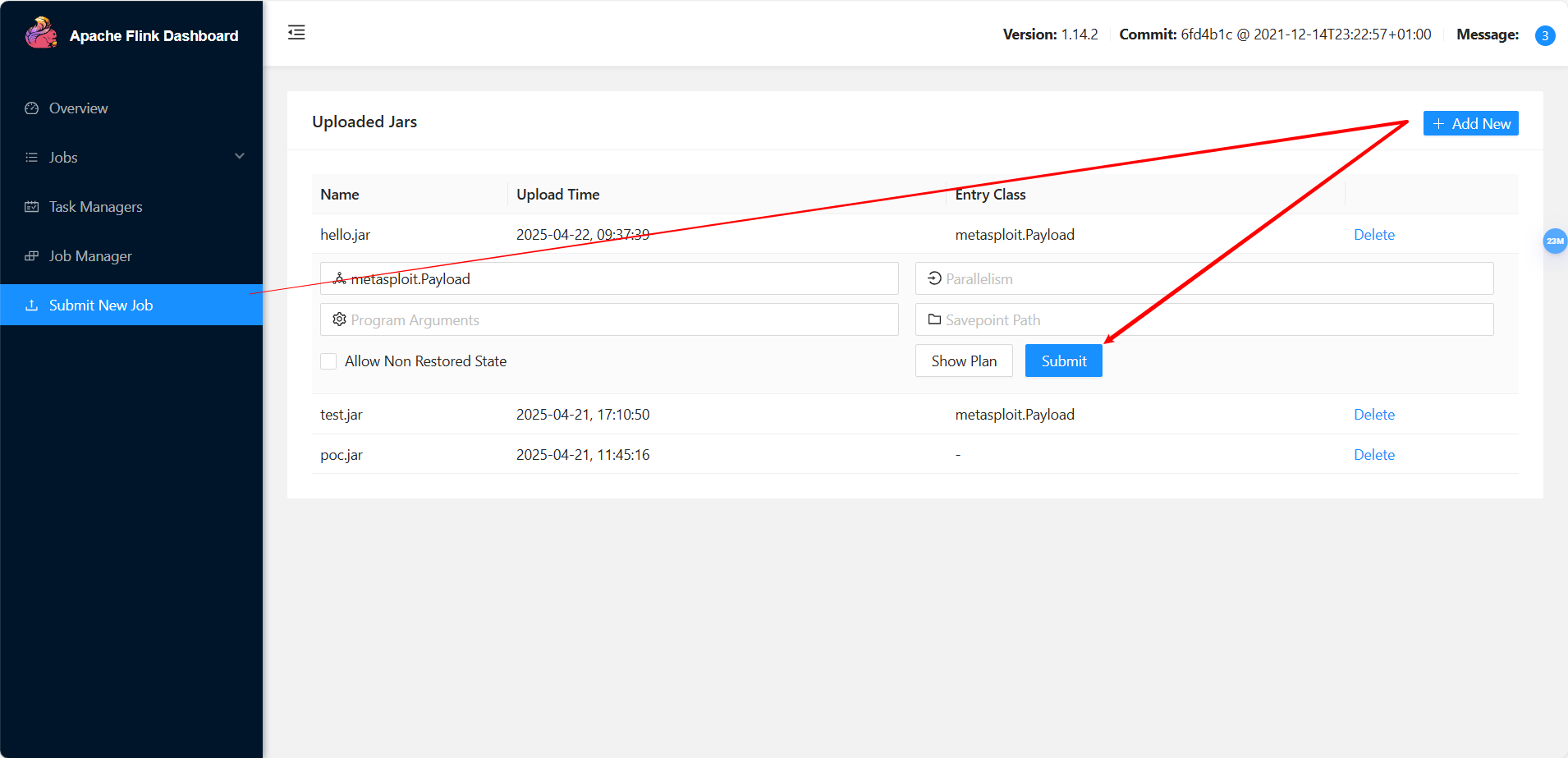Select the test.jar row name
This screenshot has height=758, width=1568.
(x=342, y=415)
